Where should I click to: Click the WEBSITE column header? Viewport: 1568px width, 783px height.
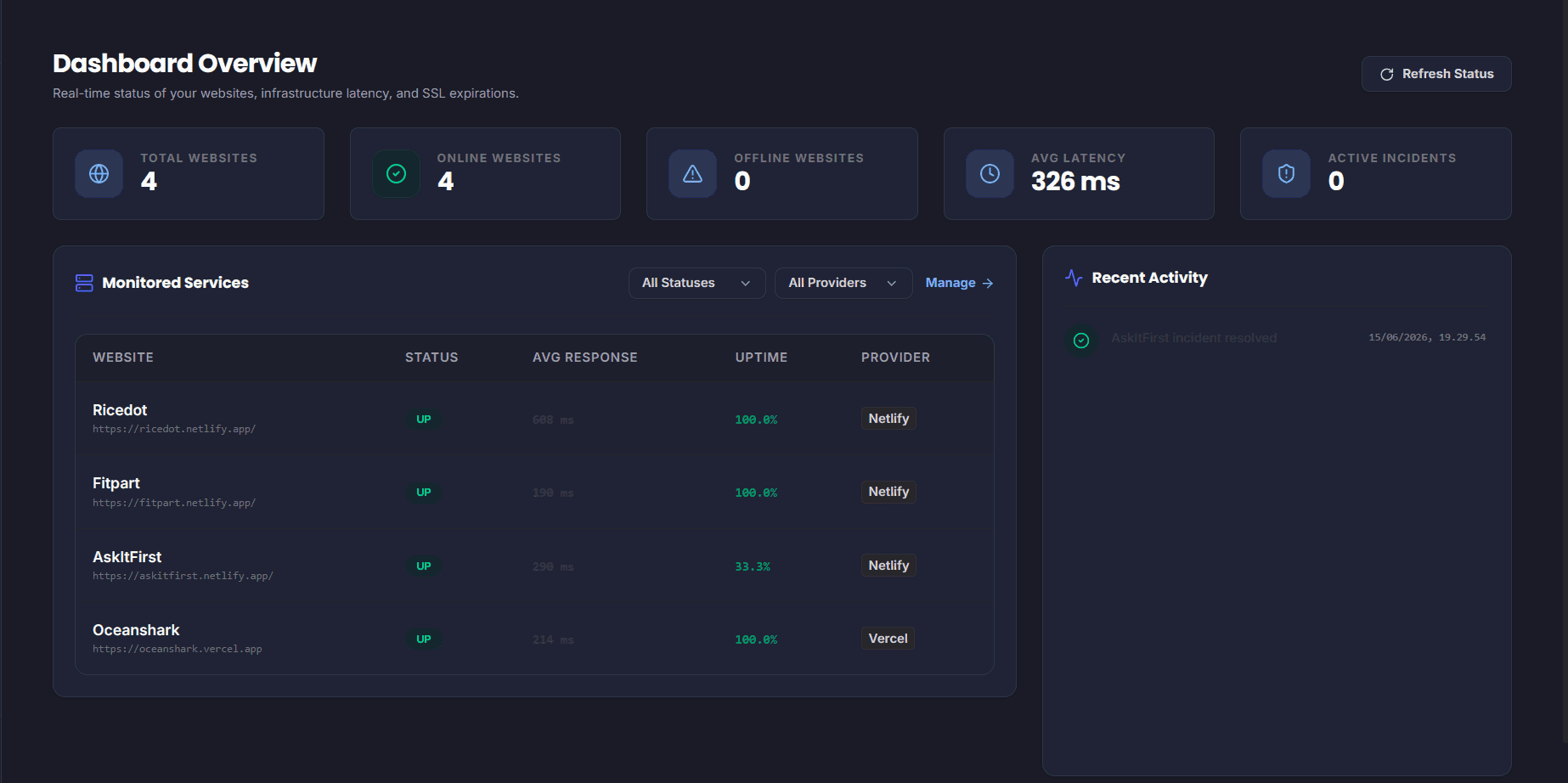[x=123, y=358]
